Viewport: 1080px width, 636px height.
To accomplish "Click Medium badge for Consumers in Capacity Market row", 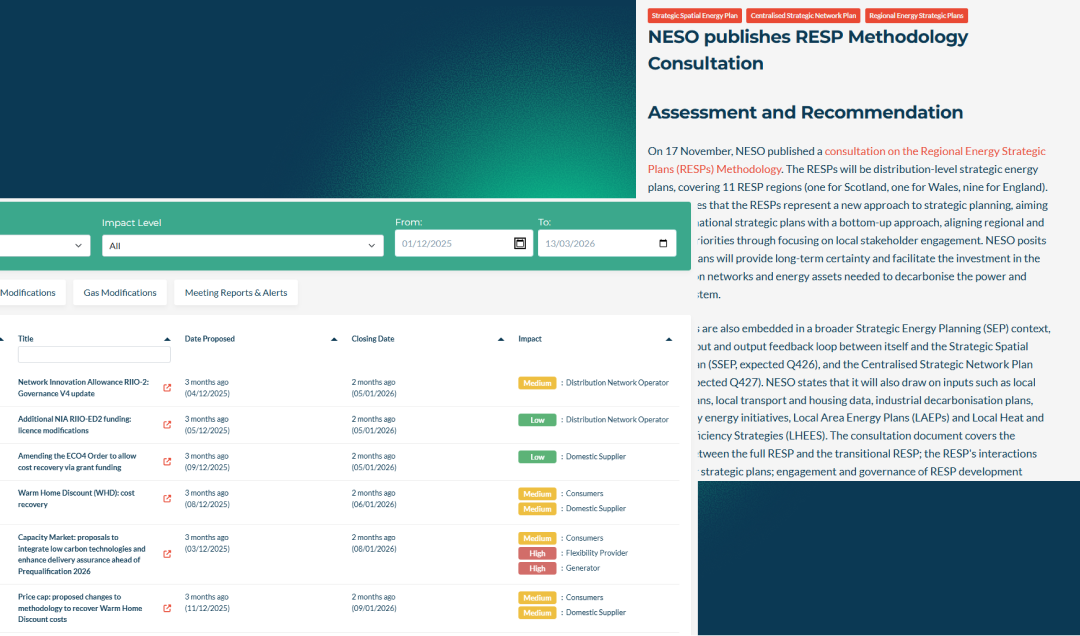I will point(537,538).
